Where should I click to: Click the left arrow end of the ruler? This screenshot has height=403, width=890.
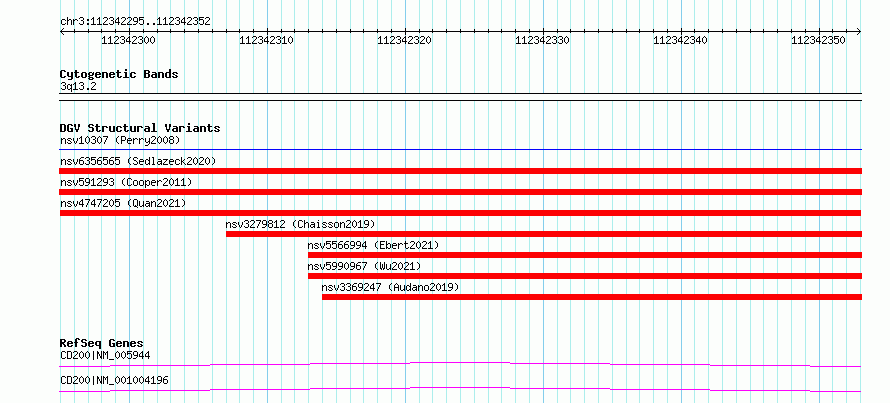point(62,32)
